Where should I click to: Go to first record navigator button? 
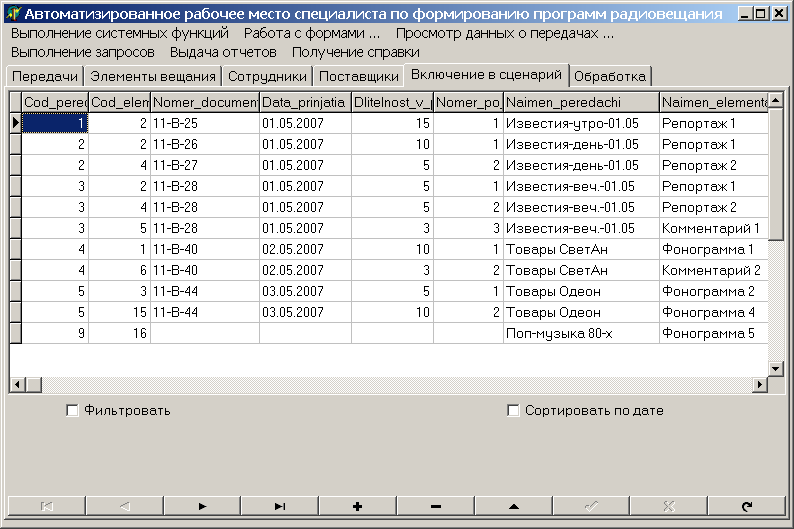pos(47,506)
